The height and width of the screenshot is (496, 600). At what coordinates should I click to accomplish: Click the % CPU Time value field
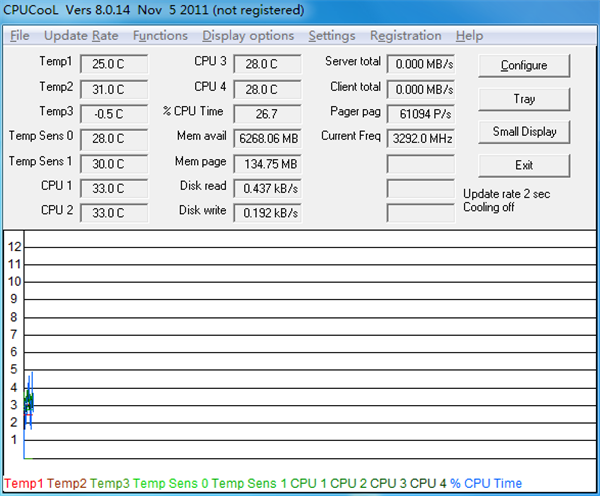pyautogui.click(x=267, y=113)
